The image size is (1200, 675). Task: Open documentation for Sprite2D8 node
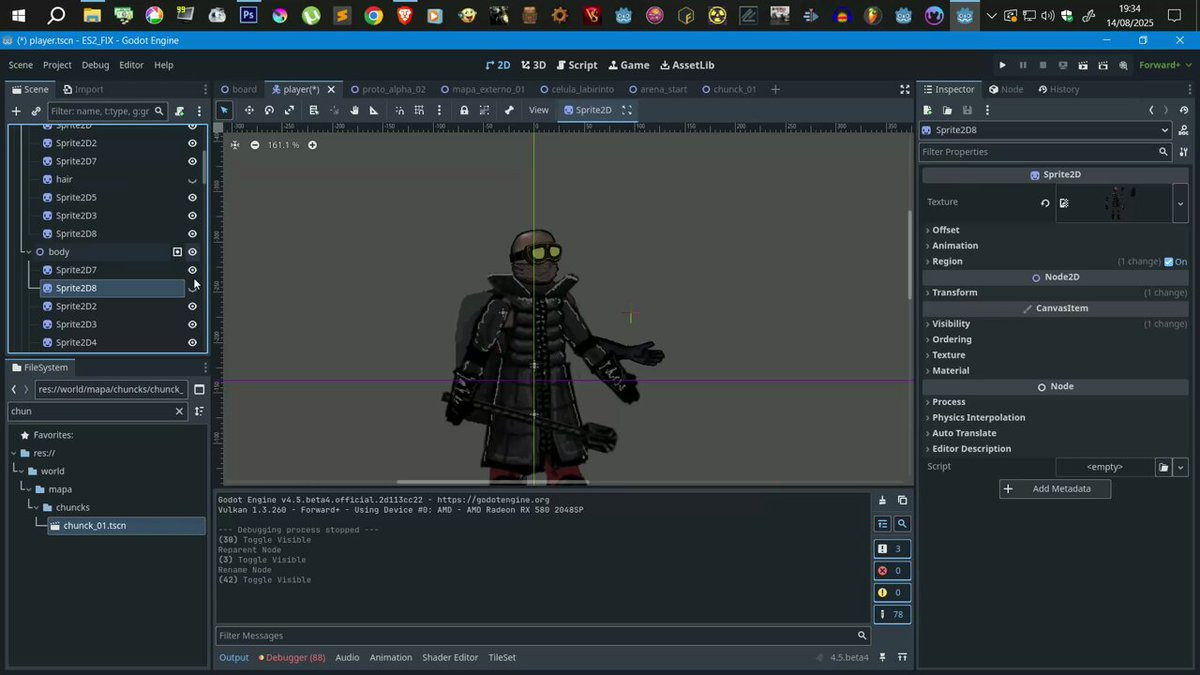(1184, 130)
